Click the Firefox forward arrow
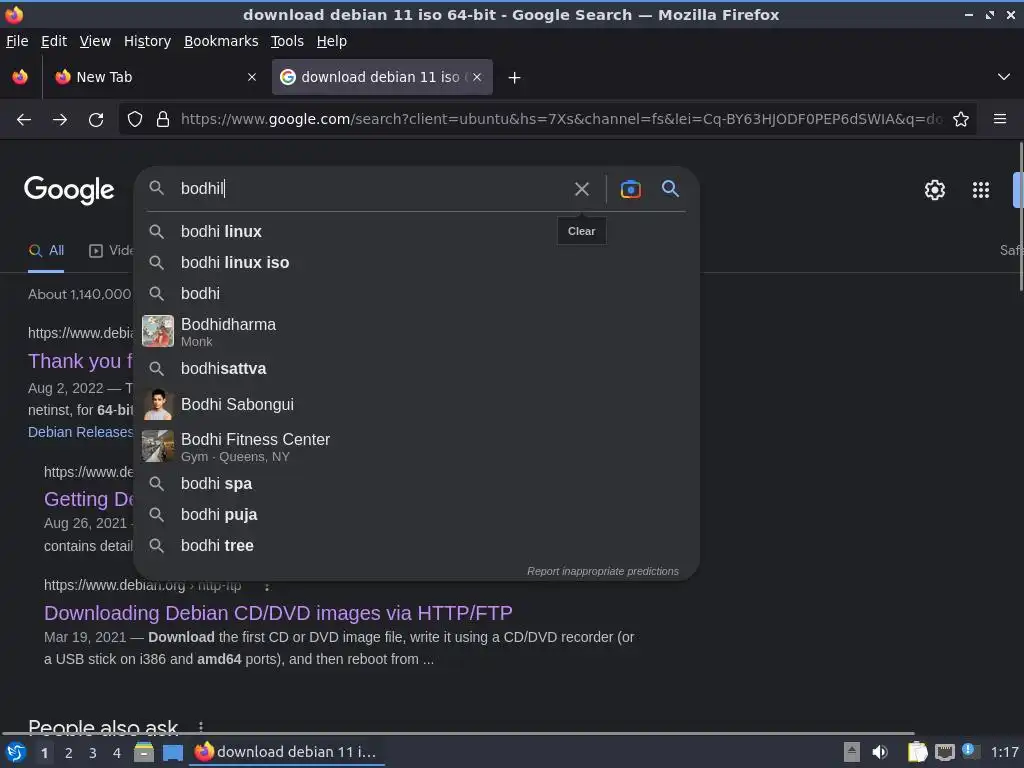This screenshot has height=768, width=1024. (x=60, y=120)
